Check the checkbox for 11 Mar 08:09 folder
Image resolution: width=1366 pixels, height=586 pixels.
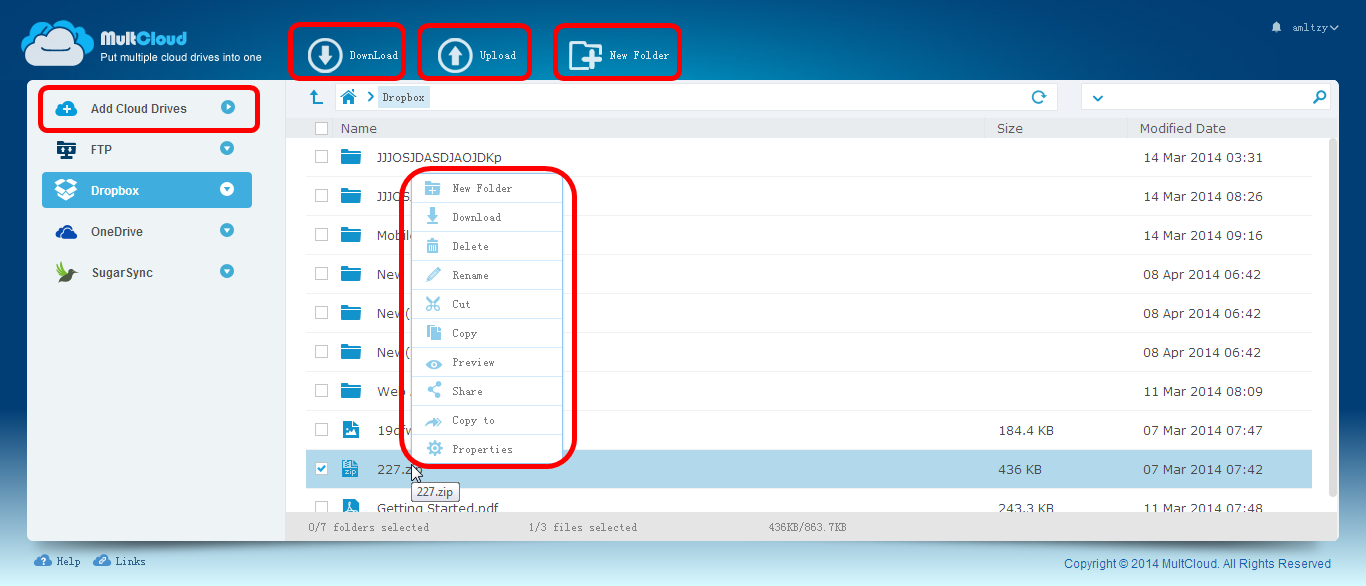coord(321,391)
